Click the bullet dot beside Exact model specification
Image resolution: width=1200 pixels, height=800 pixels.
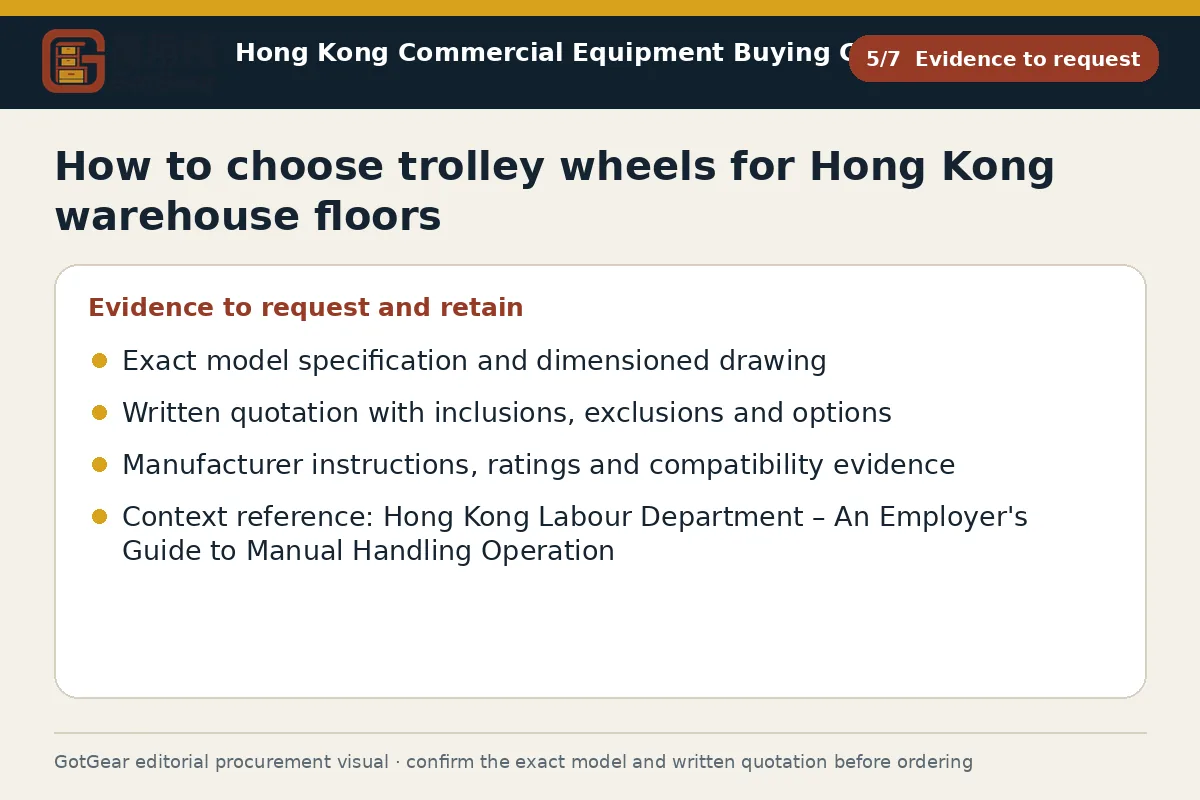coord(99,361)
